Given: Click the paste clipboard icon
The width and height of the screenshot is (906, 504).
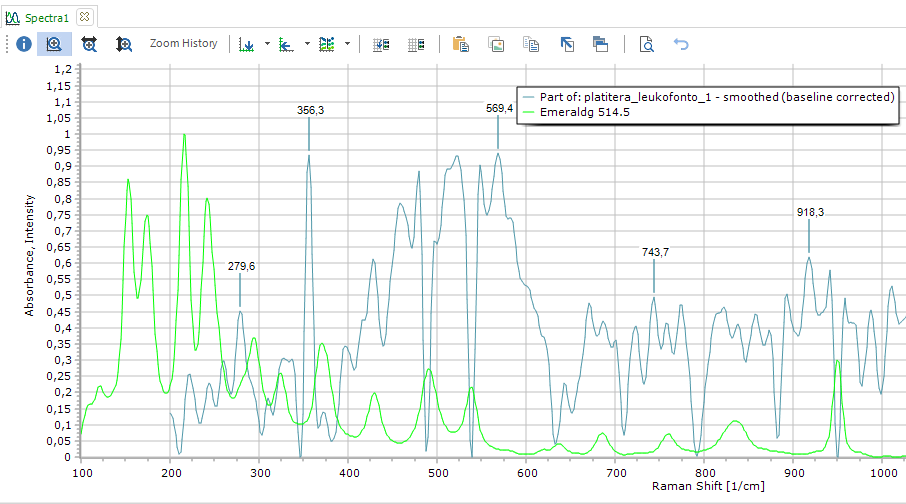Looking at the screenshot, I should coord(460,44).
